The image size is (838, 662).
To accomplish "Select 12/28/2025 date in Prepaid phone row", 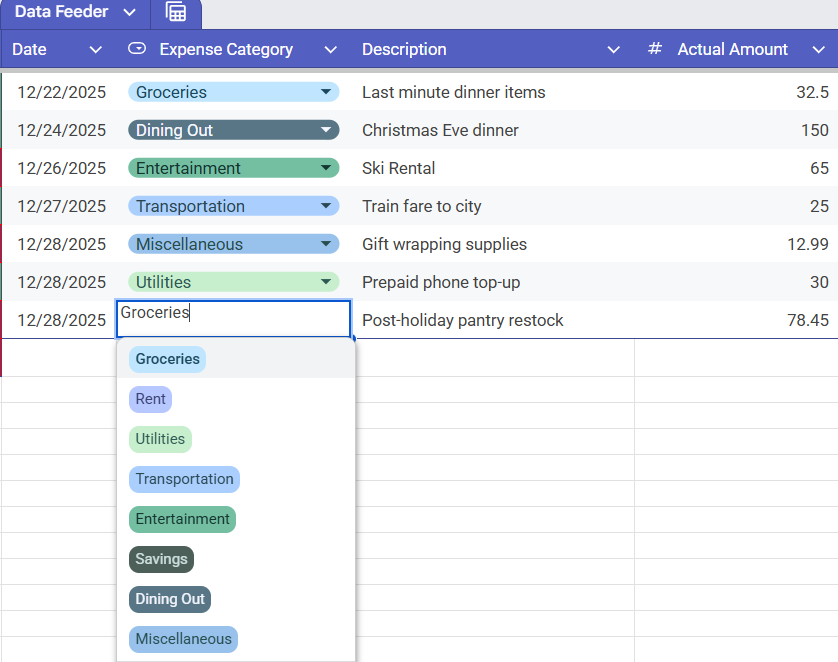I will 61,282.
